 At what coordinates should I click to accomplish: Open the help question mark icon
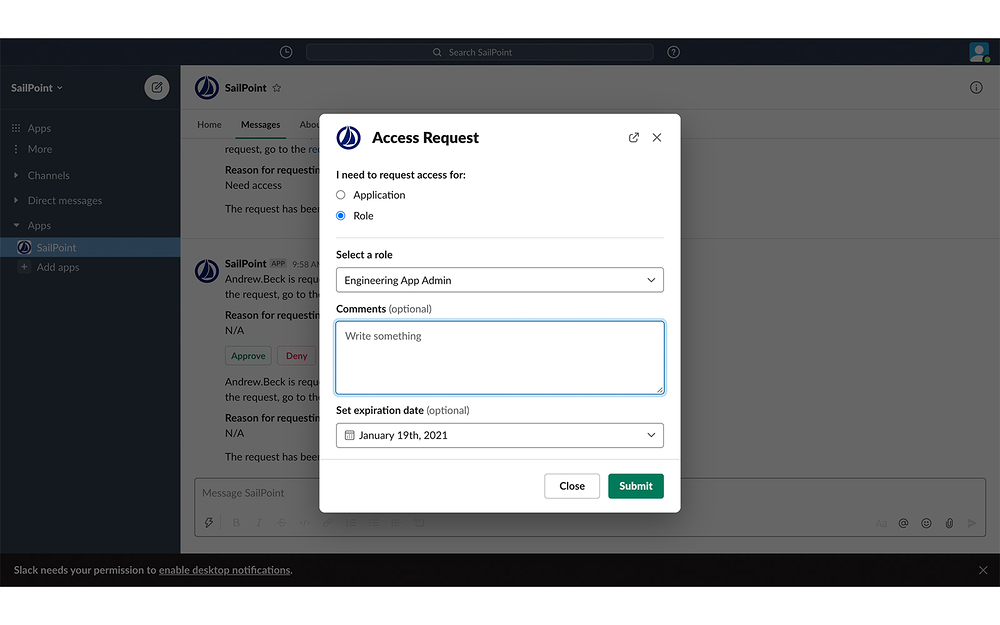673,52
